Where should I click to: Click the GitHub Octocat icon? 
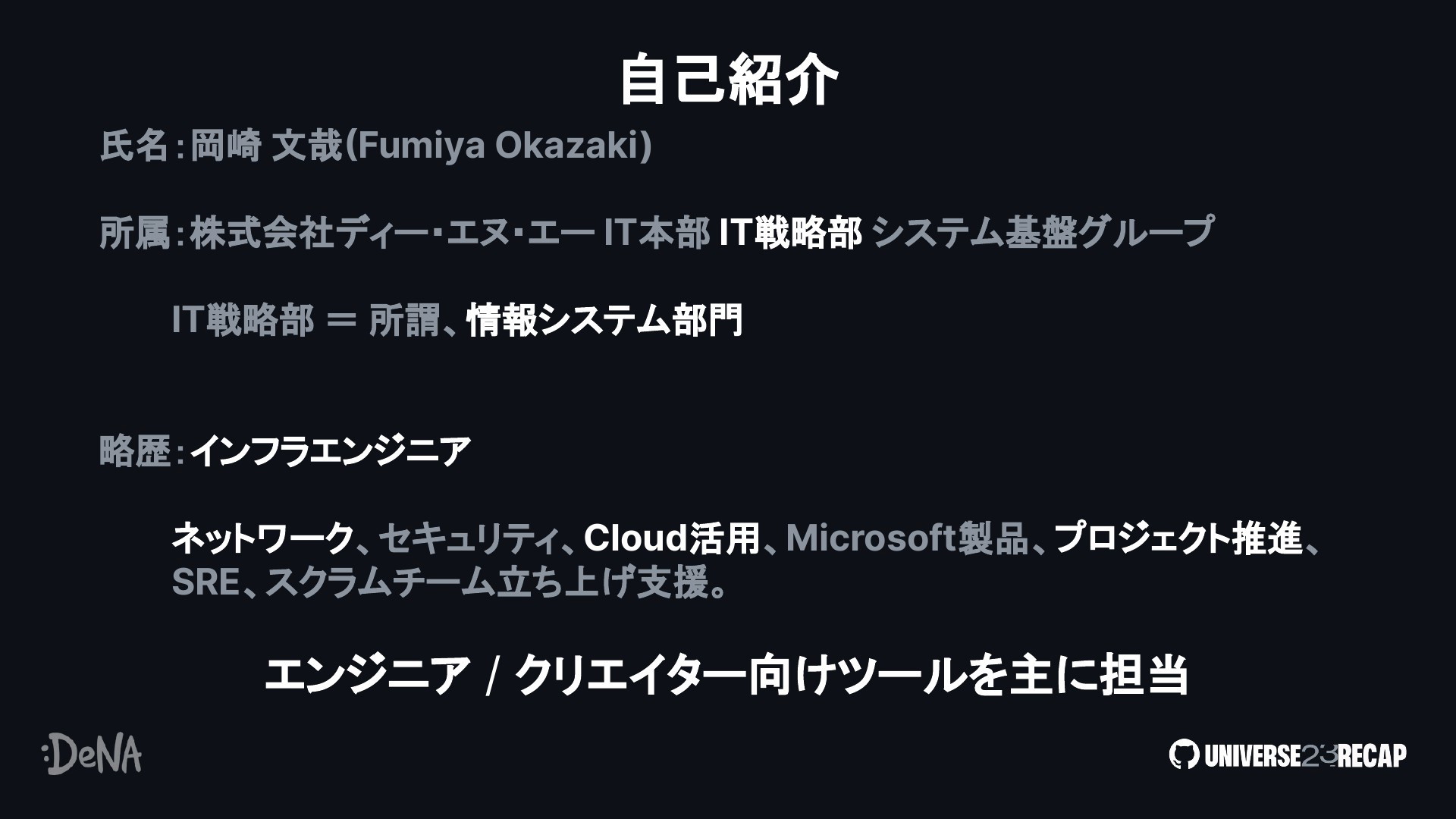click(1184, 755)
